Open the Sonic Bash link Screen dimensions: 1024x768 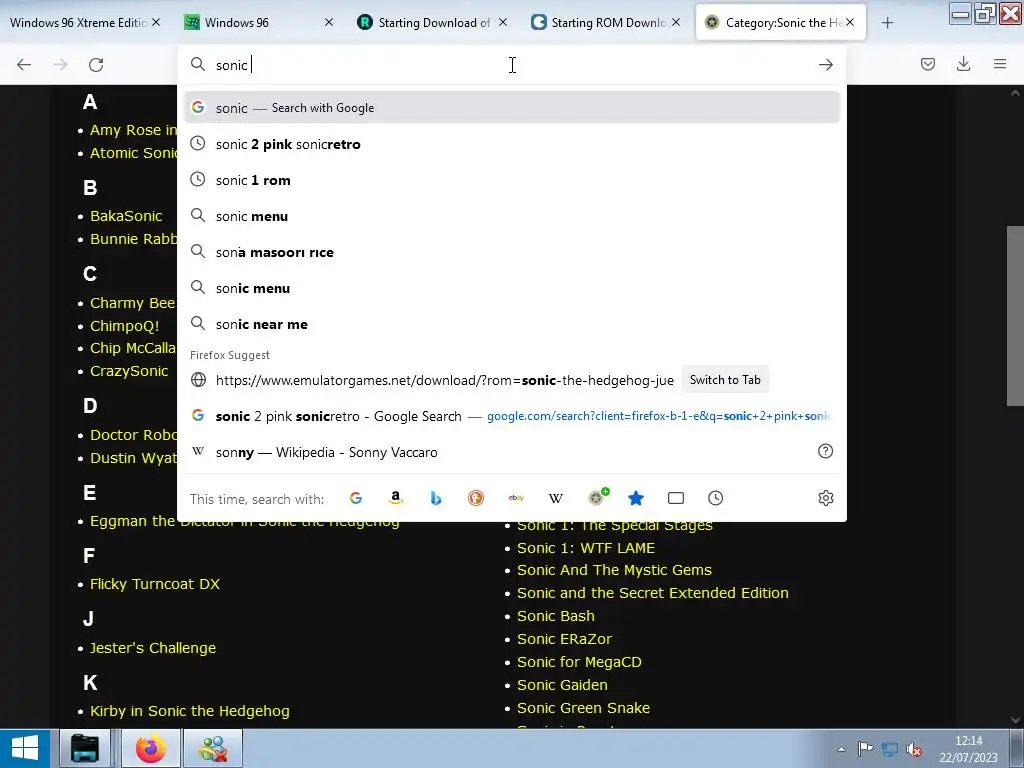(x=556, y=616)
